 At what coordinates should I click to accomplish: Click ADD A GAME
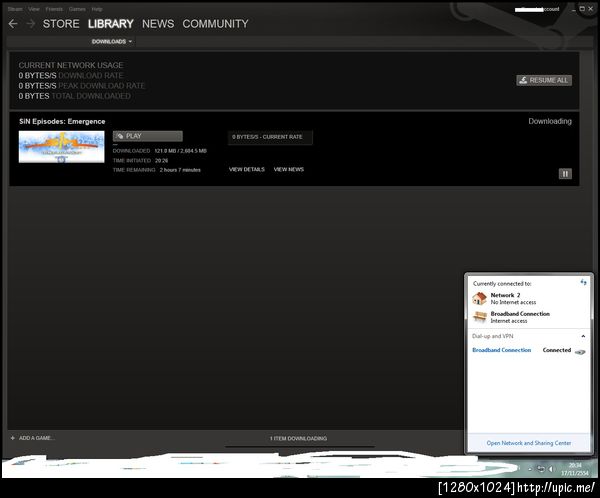37,438
